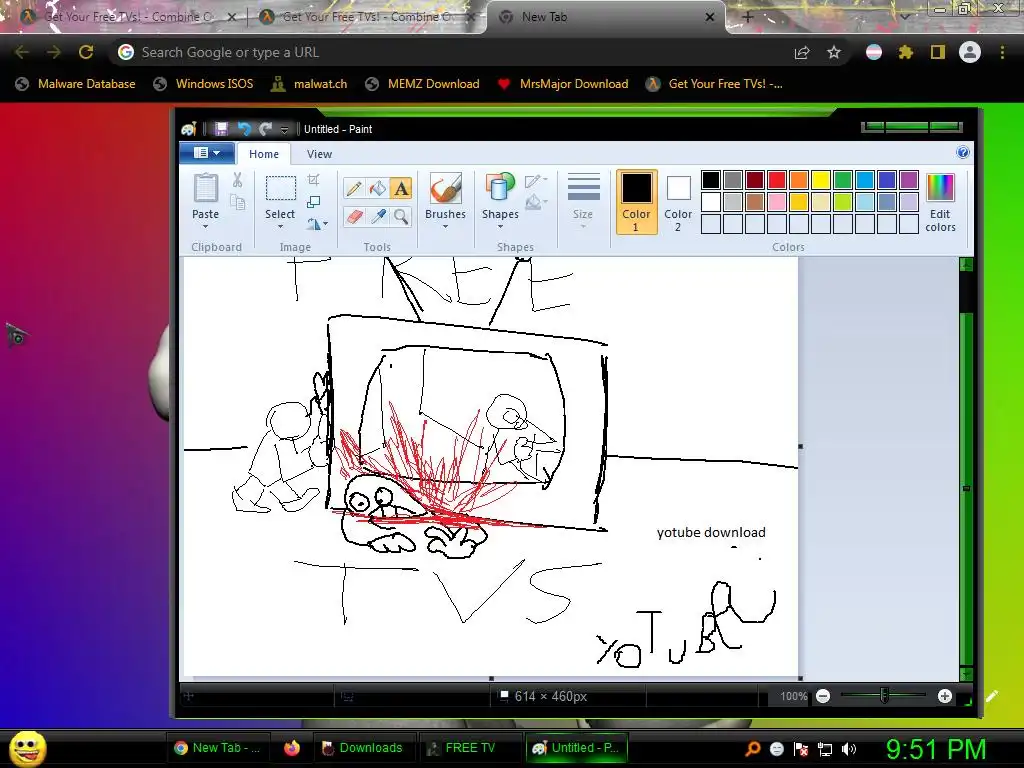The width and height of the screenshot is (1024, 768).
Task: Open the Windows ISOS bookmark
Action: pyautogui.click(x=203, y=84)
